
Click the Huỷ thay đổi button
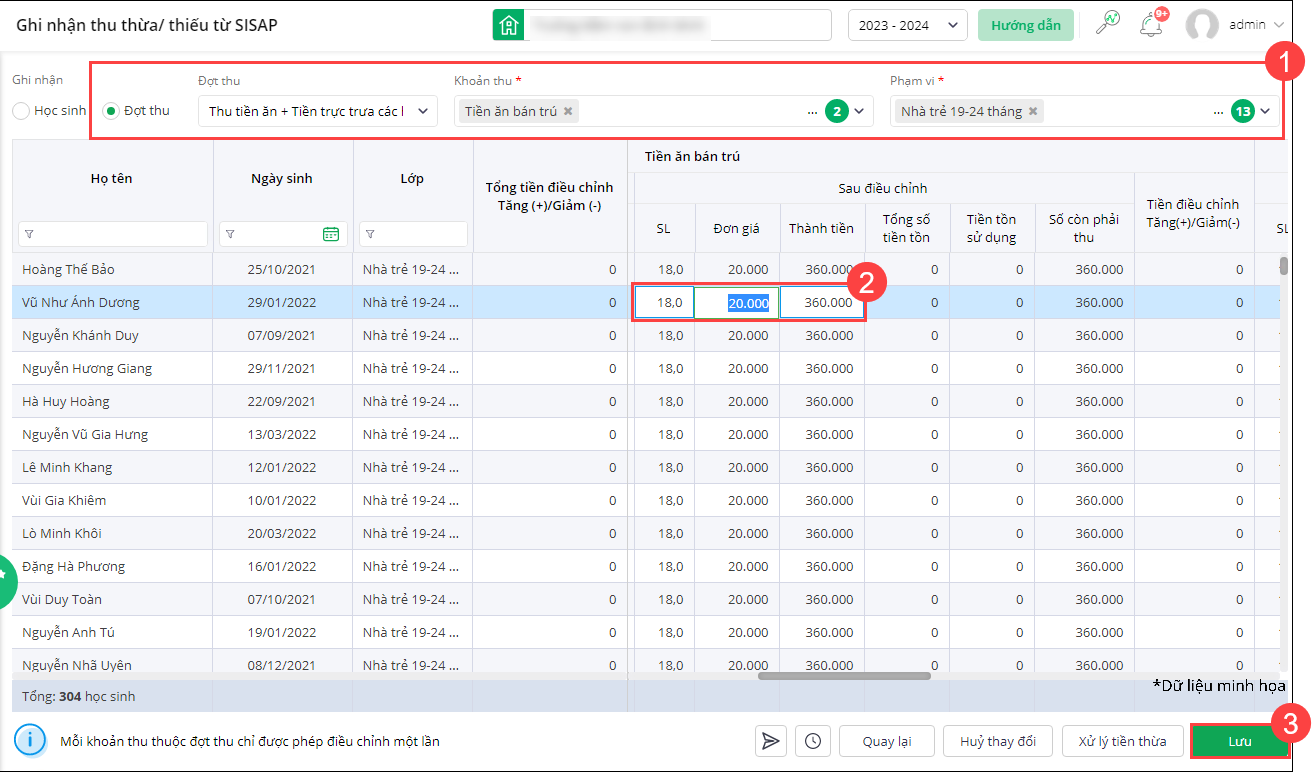[998, 741]
